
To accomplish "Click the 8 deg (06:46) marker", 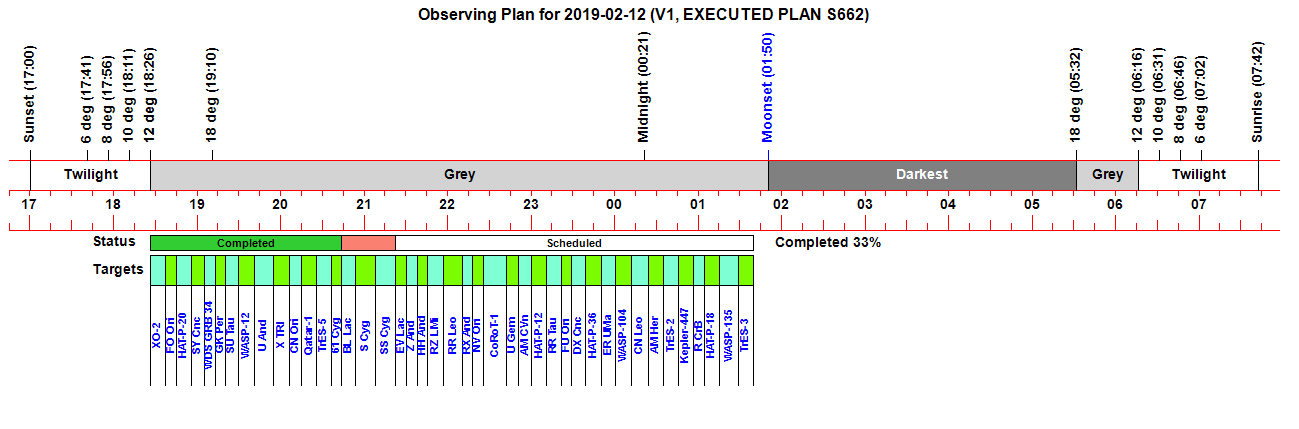I will (1180, 99).
